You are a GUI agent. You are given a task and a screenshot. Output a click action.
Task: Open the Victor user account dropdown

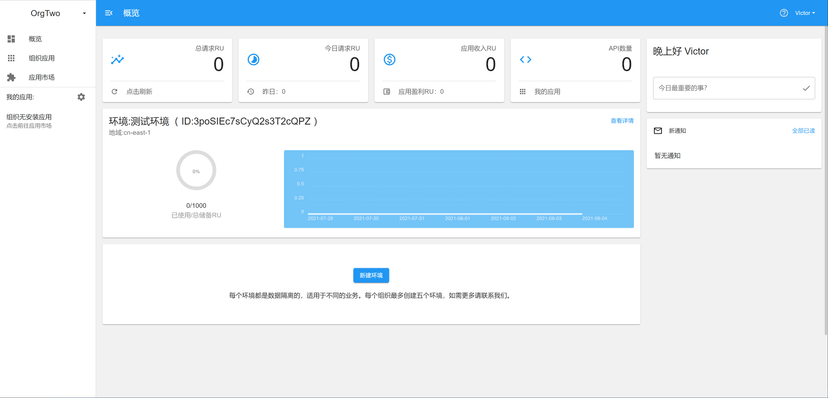point(805,13)
